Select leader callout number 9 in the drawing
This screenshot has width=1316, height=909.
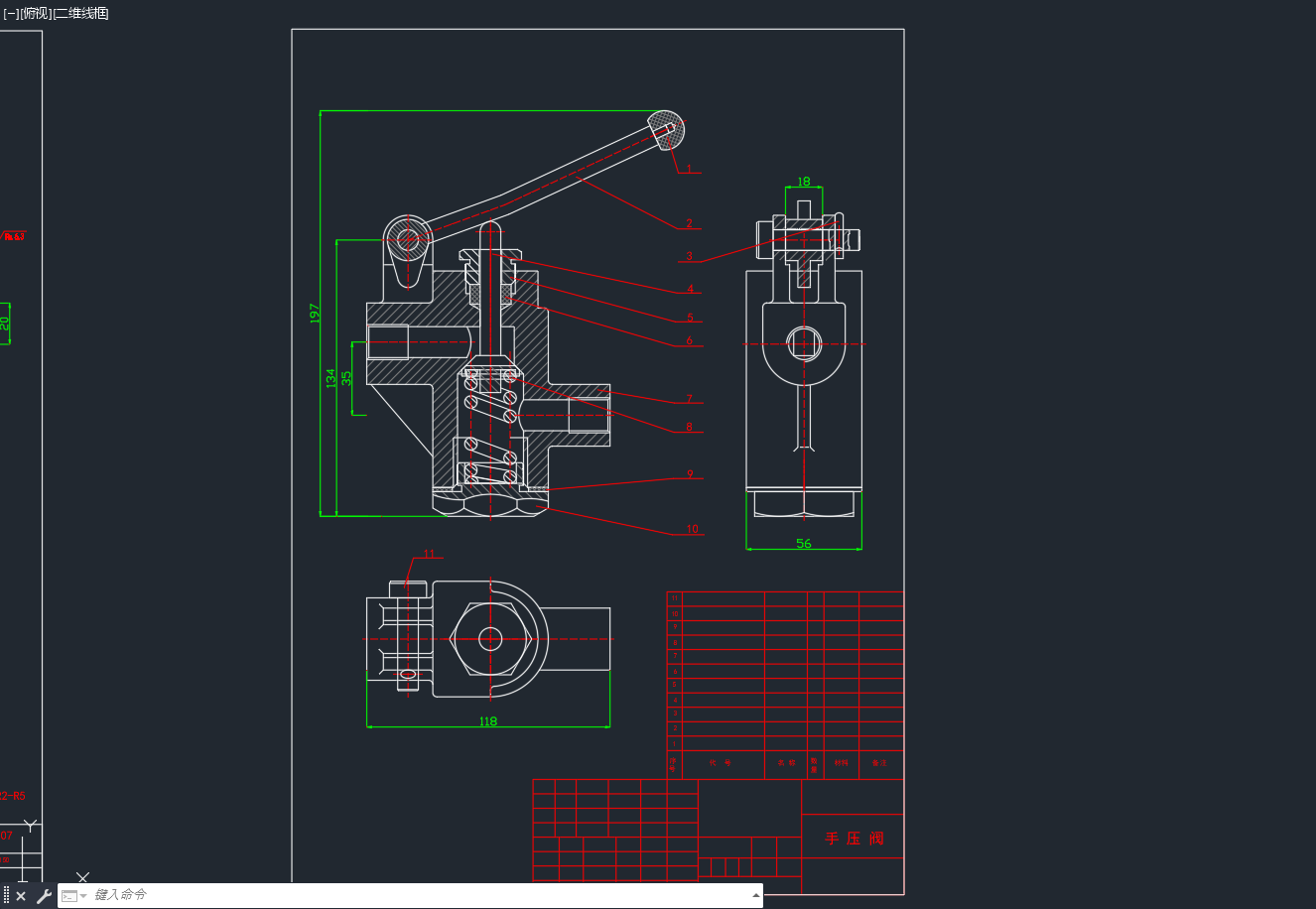[690, 473]
